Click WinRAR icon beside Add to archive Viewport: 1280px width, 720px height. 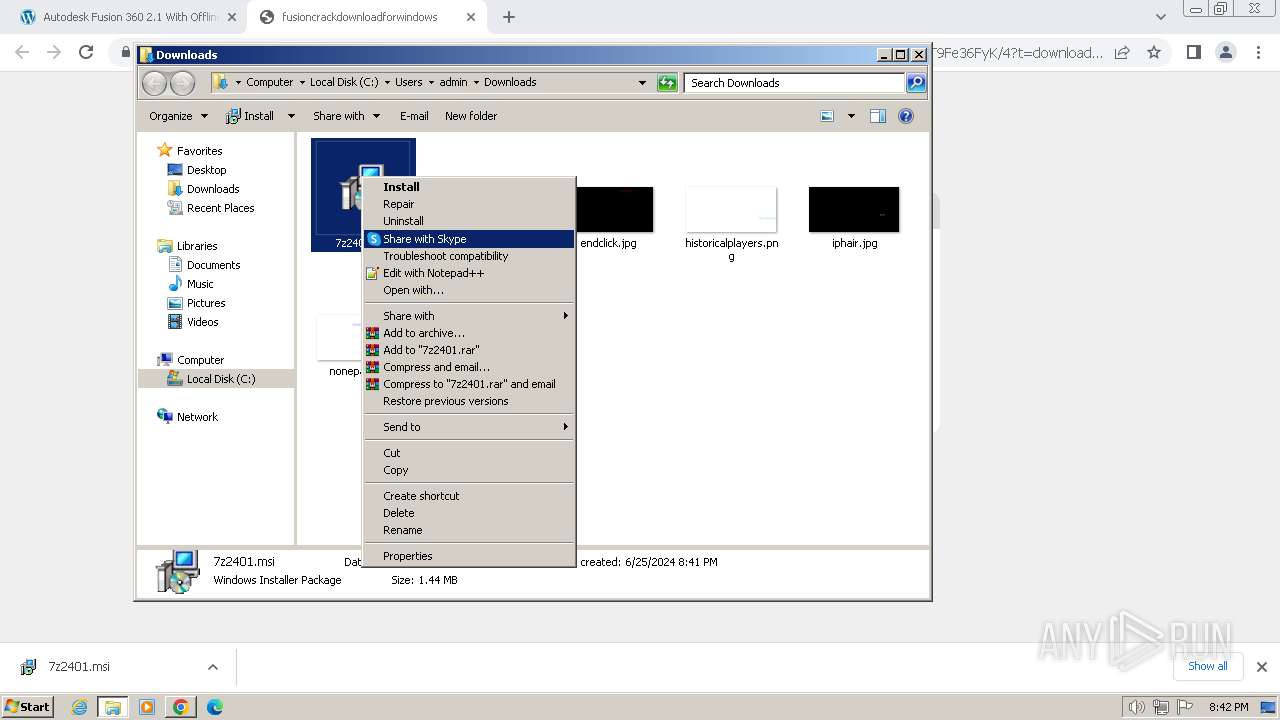coord(373,333)
